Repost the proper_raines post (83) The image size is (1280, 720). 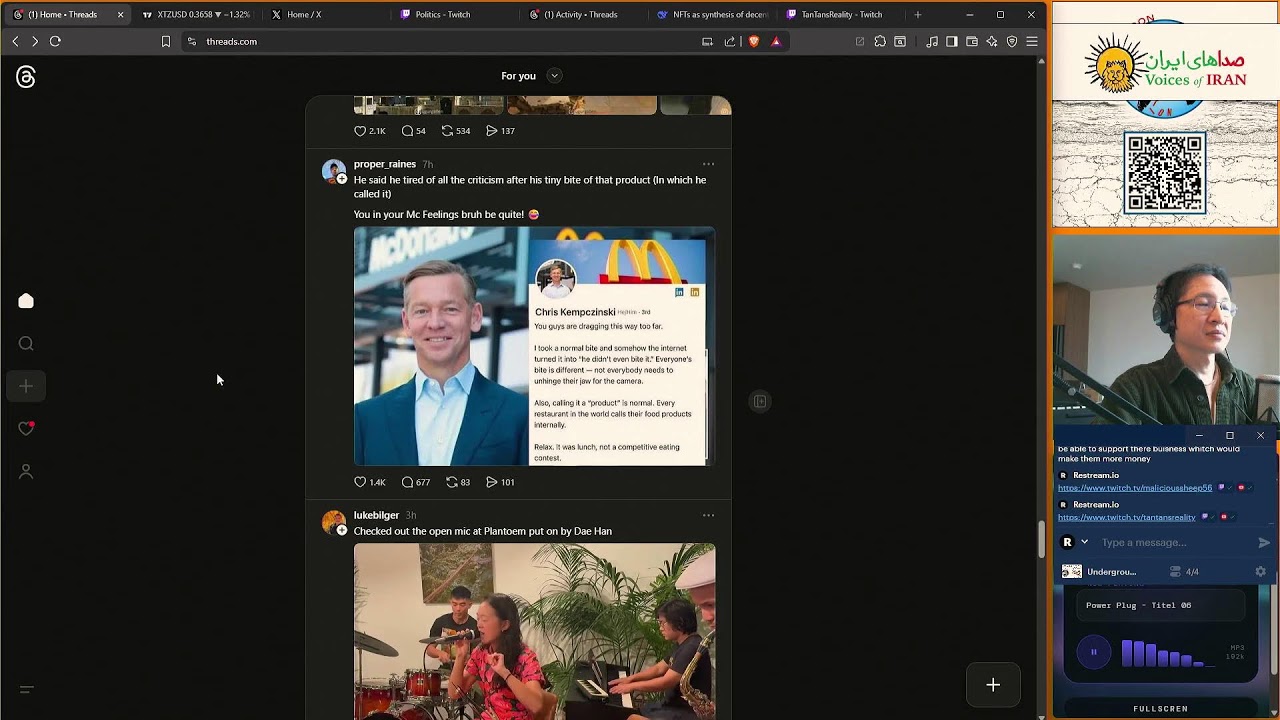click(x=457, y=482)
